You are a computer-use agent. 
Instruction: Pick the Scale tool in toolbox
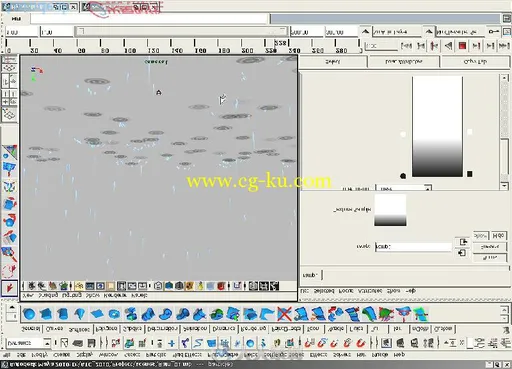point(9,203)
